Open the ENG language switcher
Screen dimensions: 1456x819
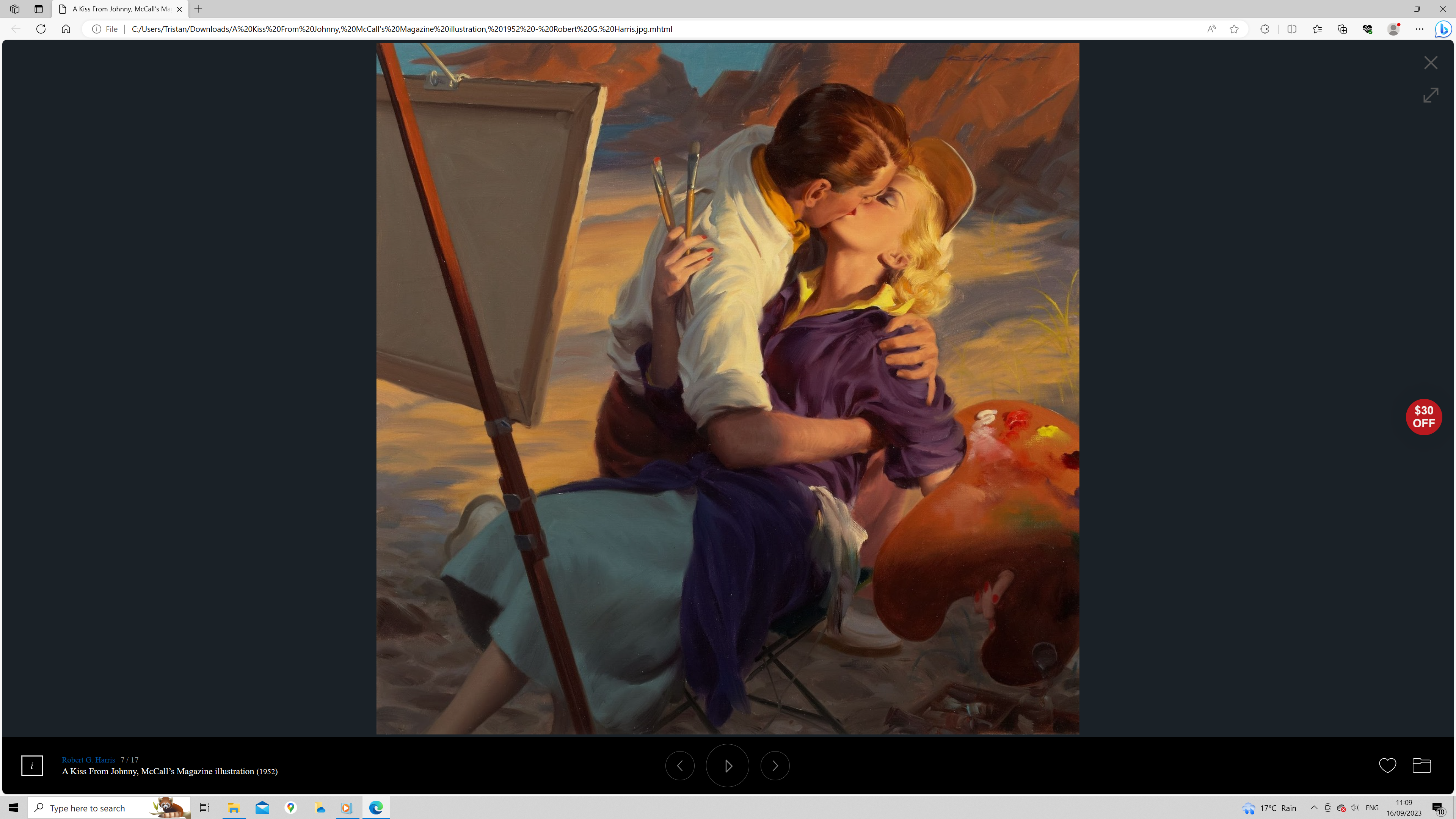coord(1372,808)
